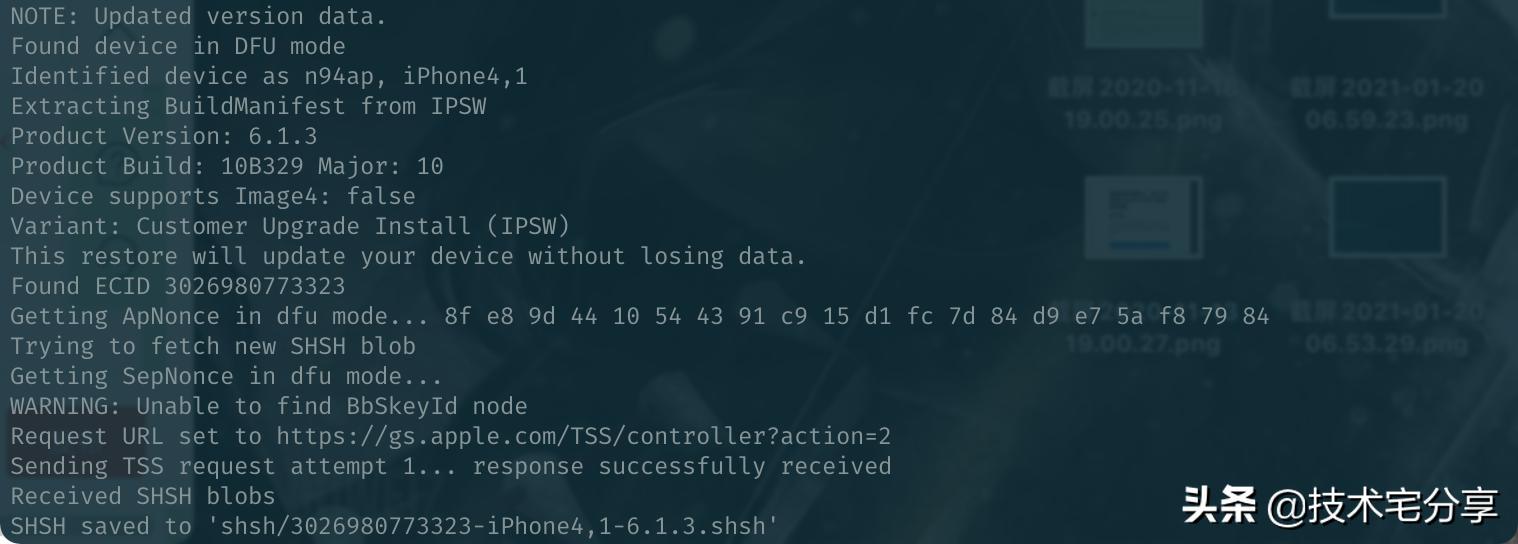Screen dimensions: 1518x544
Task: Open the screenshot thumbnail above 06.53.29.png
Action: tap(1386, 215)
